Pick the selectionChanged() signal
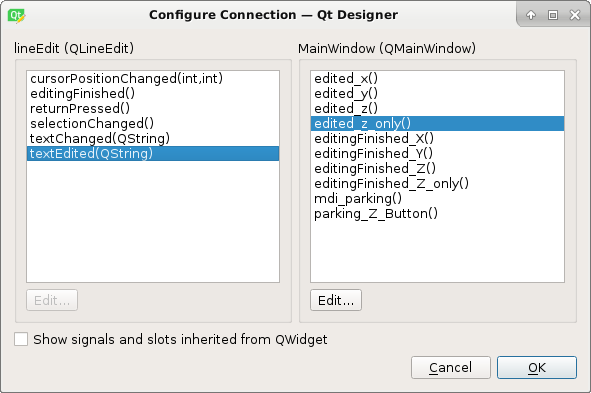Viewport: 591px width, 393px height. 153,124
